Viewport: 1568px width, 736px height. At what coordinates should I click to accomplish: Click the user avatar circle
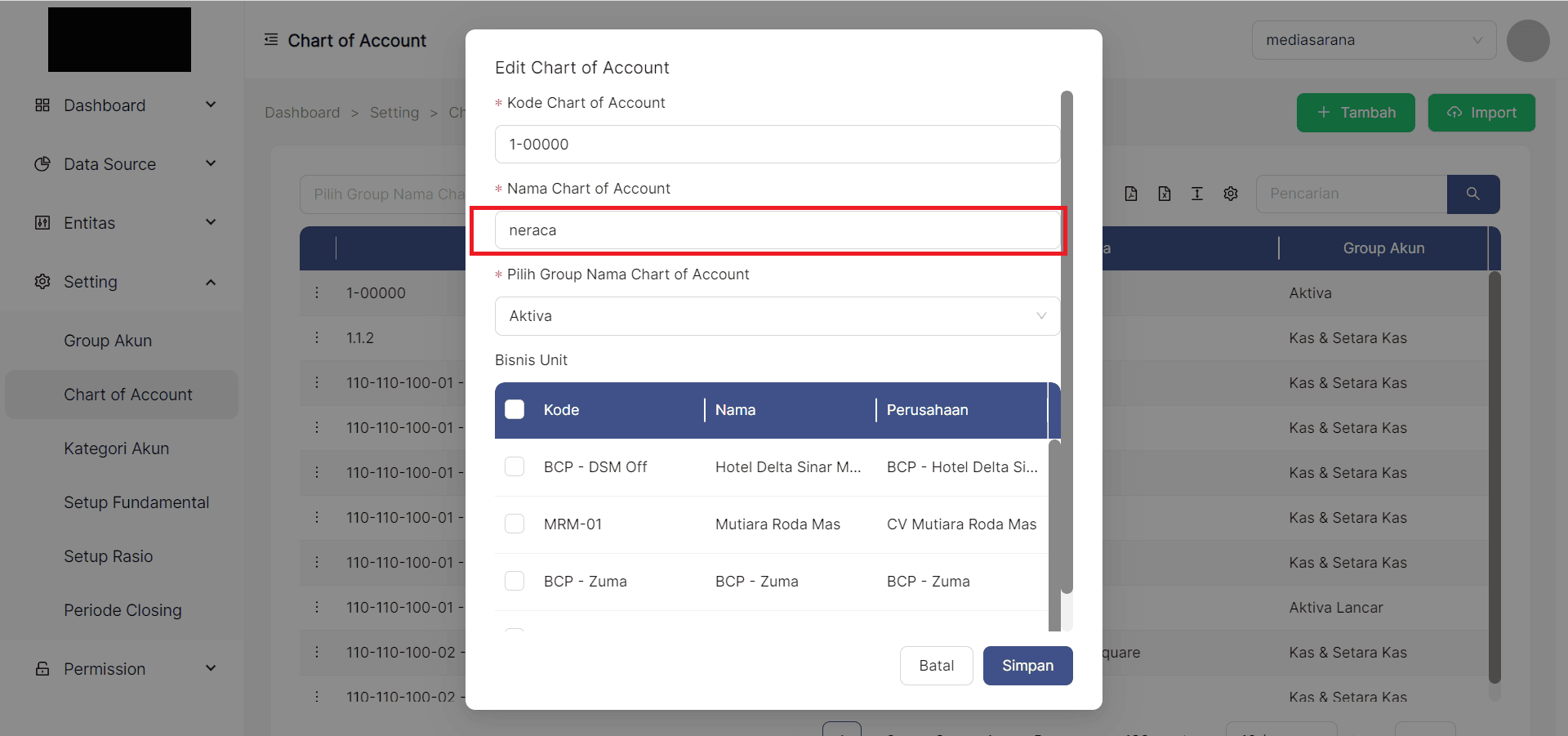1528,41
